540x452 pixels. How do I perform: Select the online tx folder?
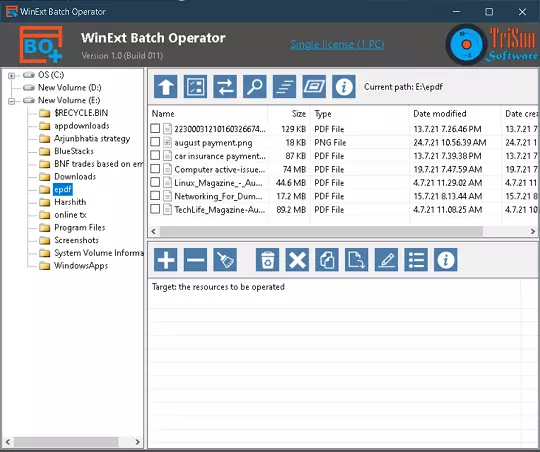tap(70, 215)
